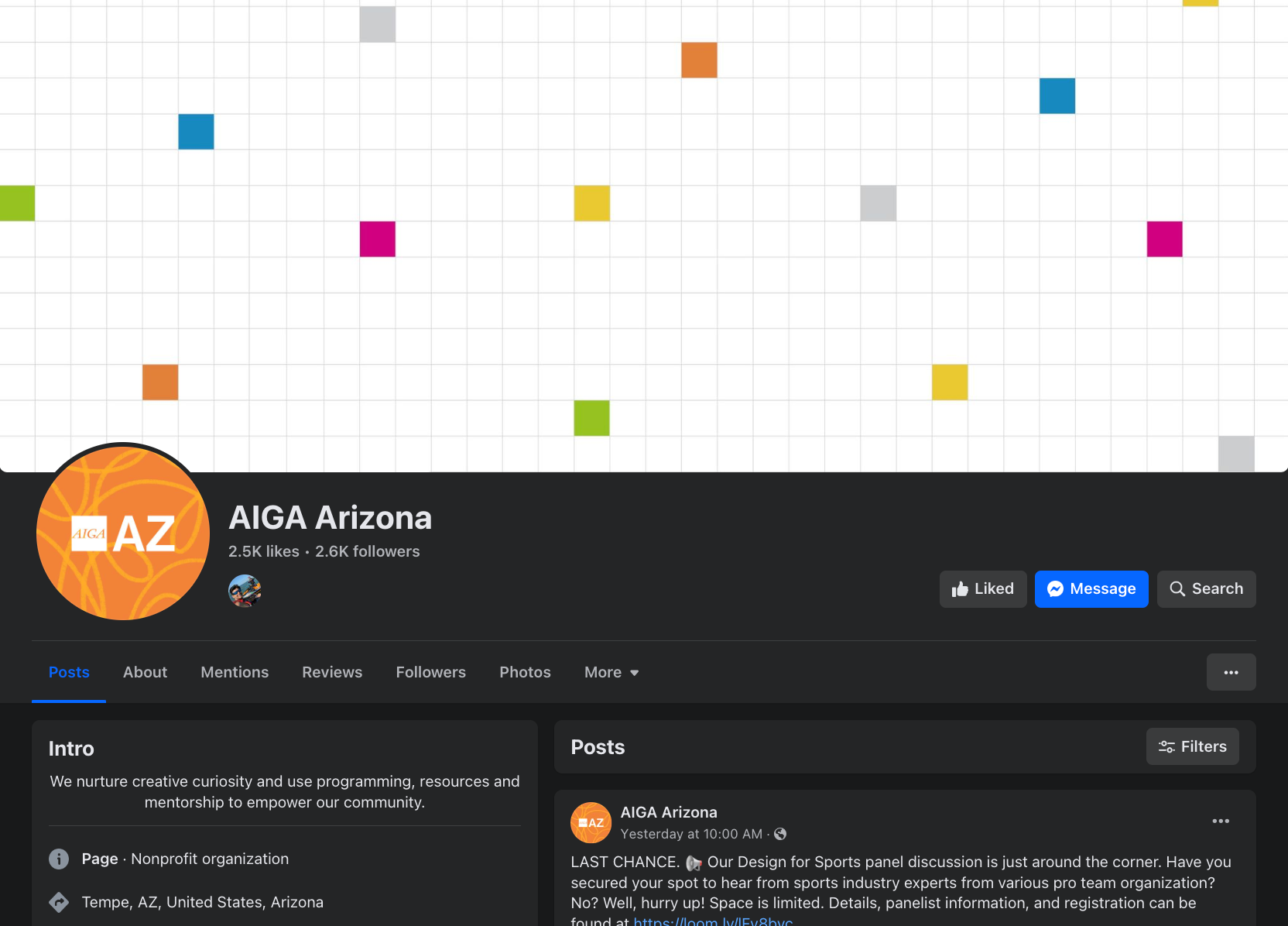Click the follower avatar under likes count

[245, 591]
